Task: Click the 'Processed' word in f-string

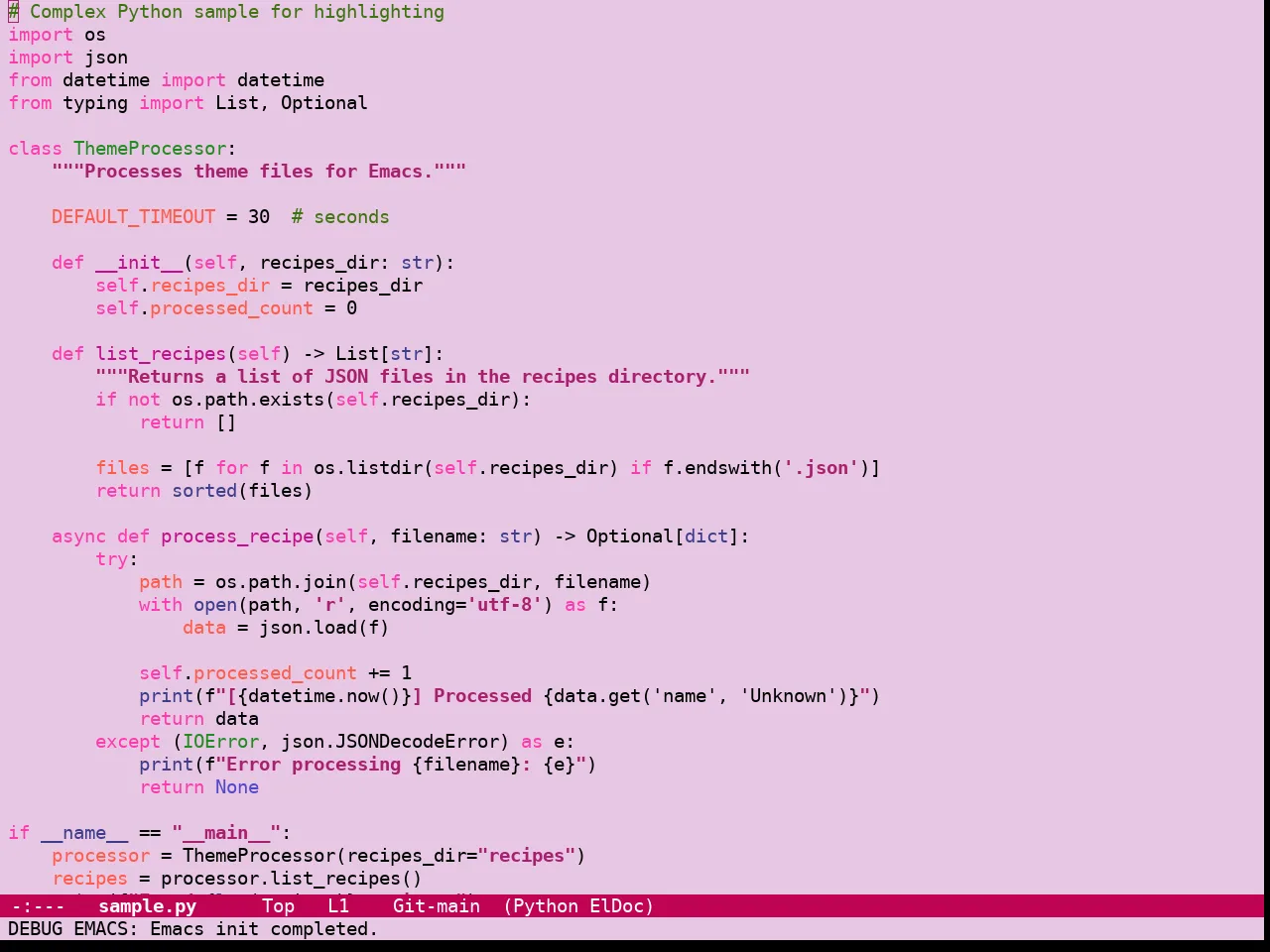Action: point(482,696)
